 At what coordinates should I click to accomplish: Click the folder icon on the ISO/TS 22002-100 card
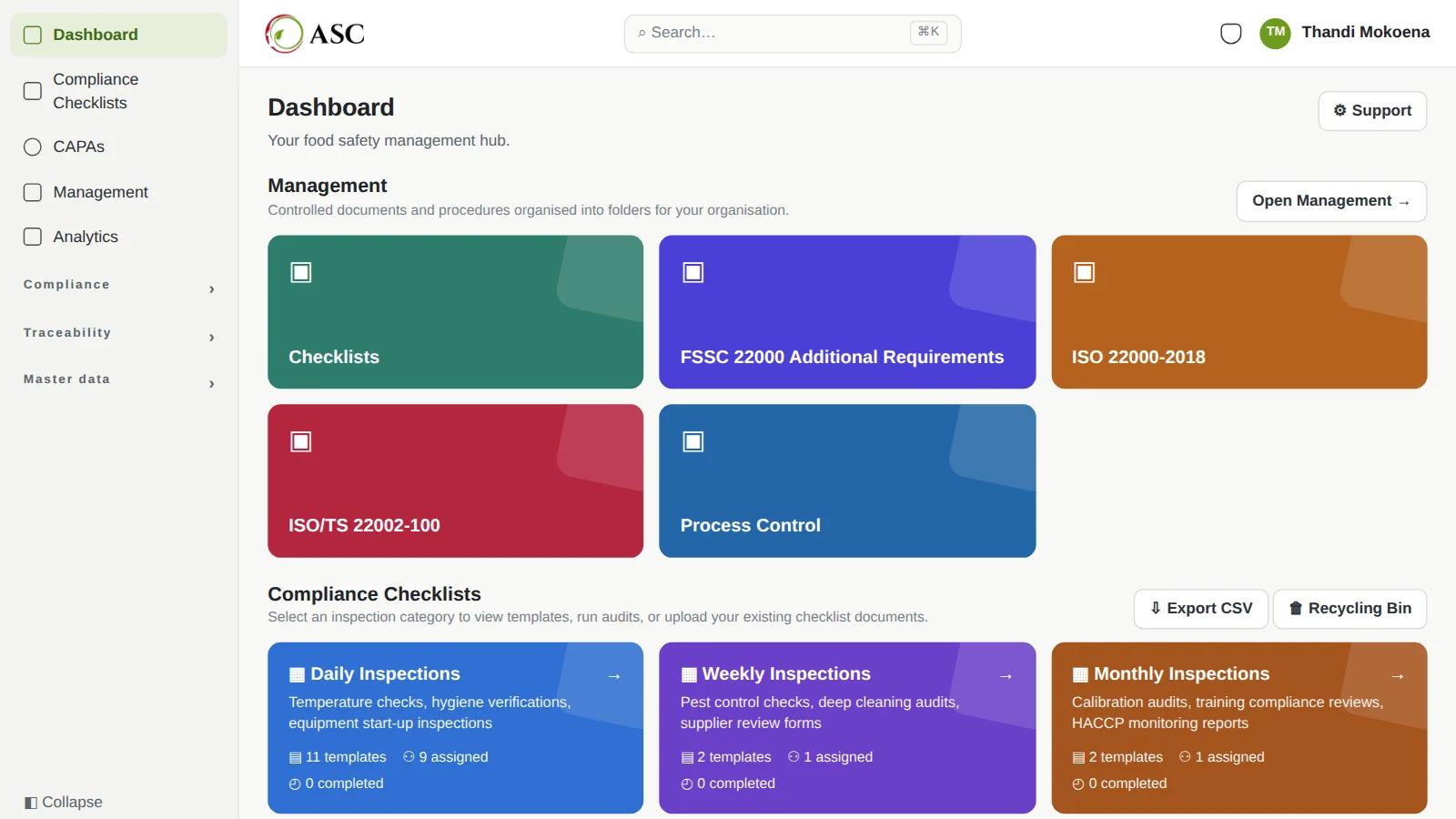[x=301, y=442]
